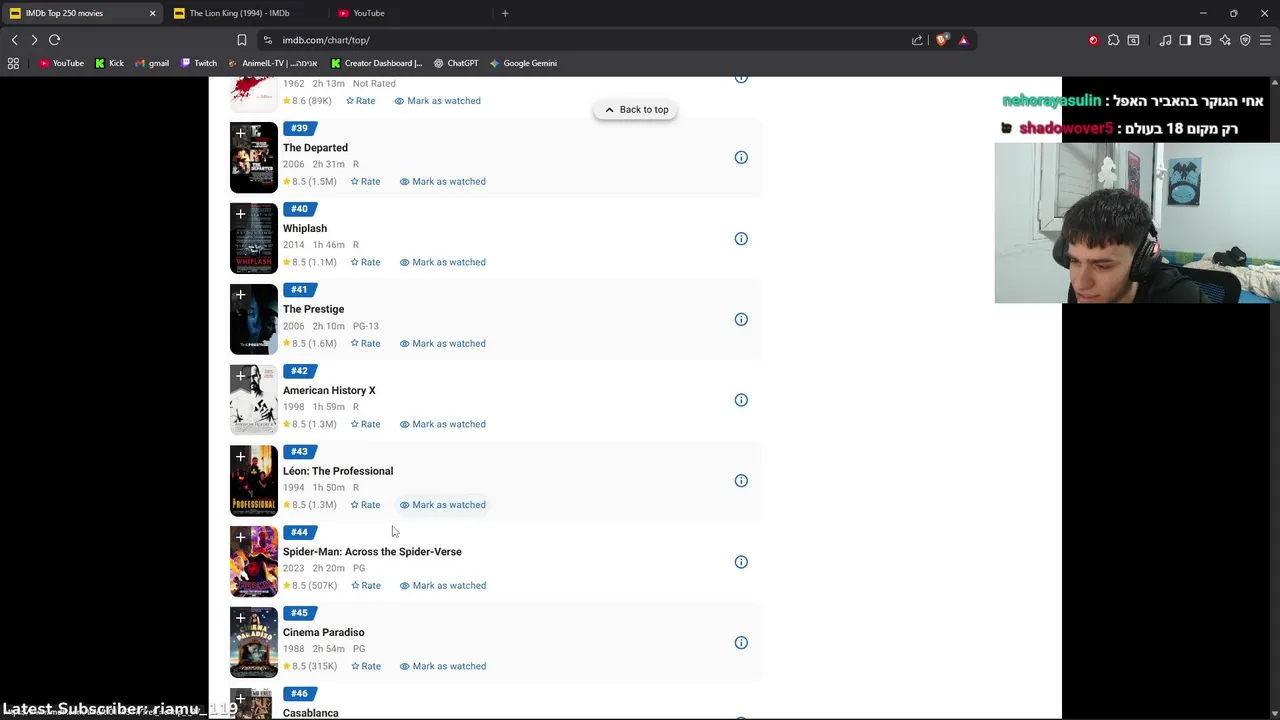The image size is (1280, 720).
Task: Open Leo AI sparkle icon
Action: click(1225, 40)
